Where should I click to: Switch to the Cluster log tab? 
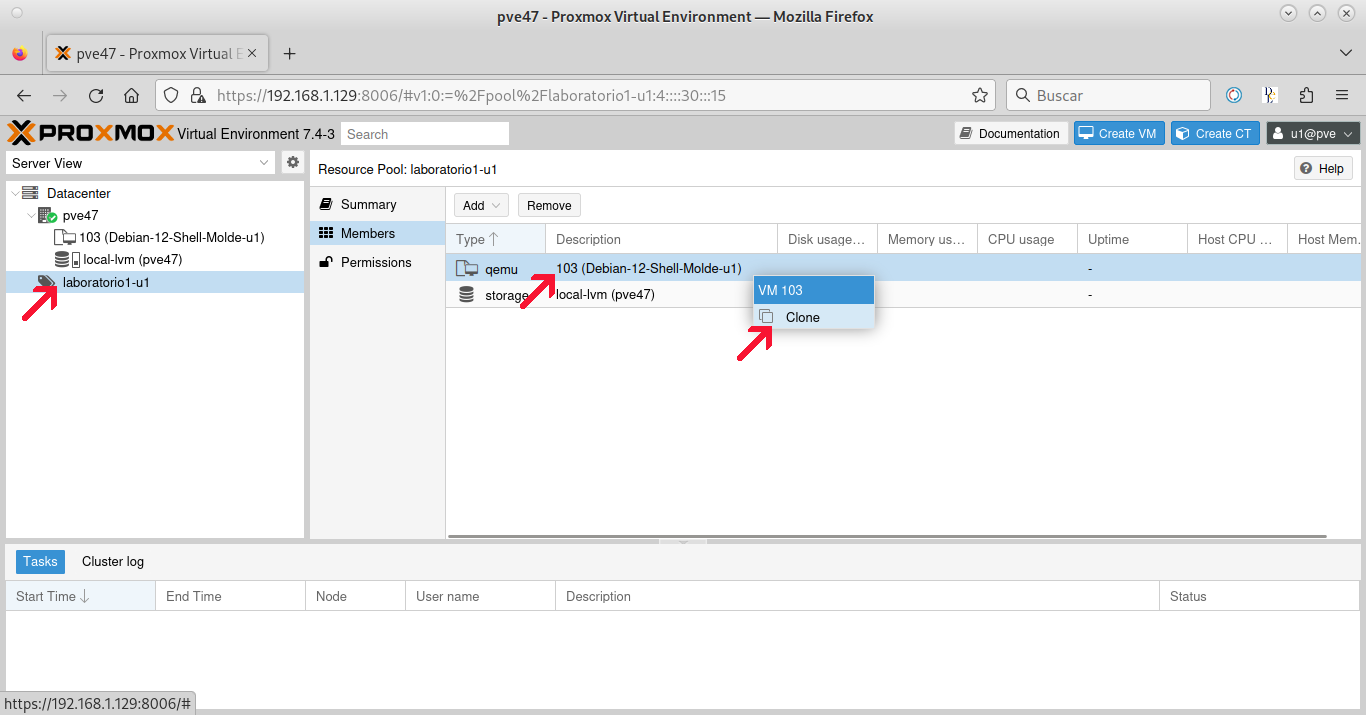(113, 562)
